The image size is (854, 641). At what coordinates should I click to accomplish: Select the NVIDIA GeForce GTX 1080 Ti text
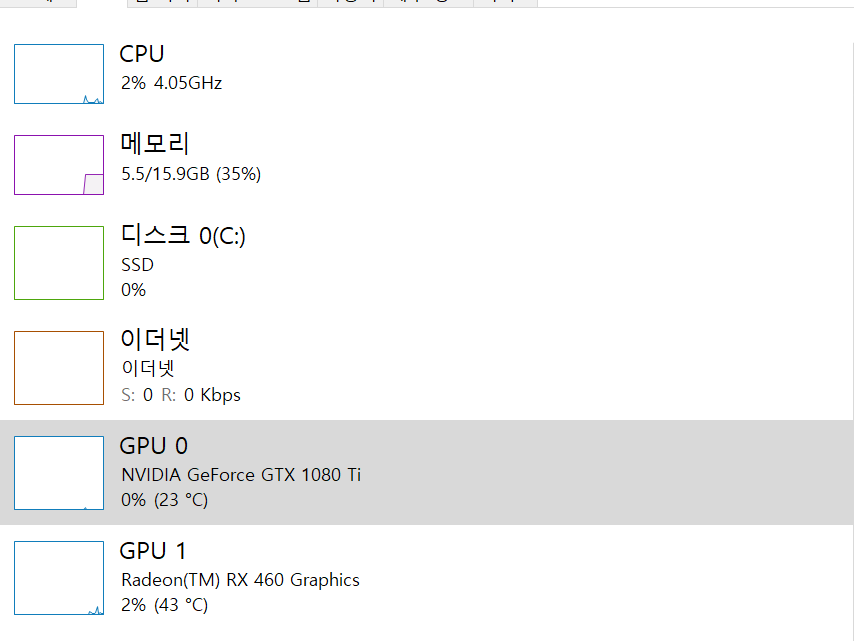pyautogui.click(x=241, y=475)
